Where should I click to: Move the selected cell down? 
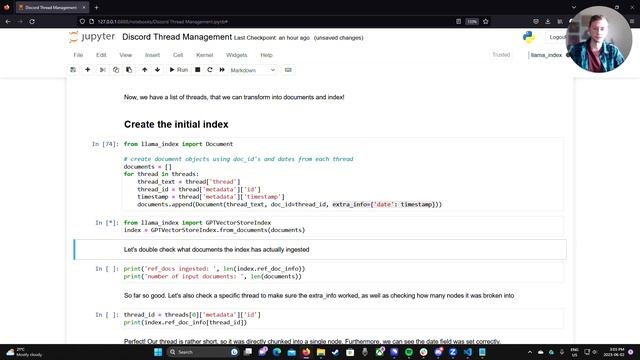tap(158, 70)
